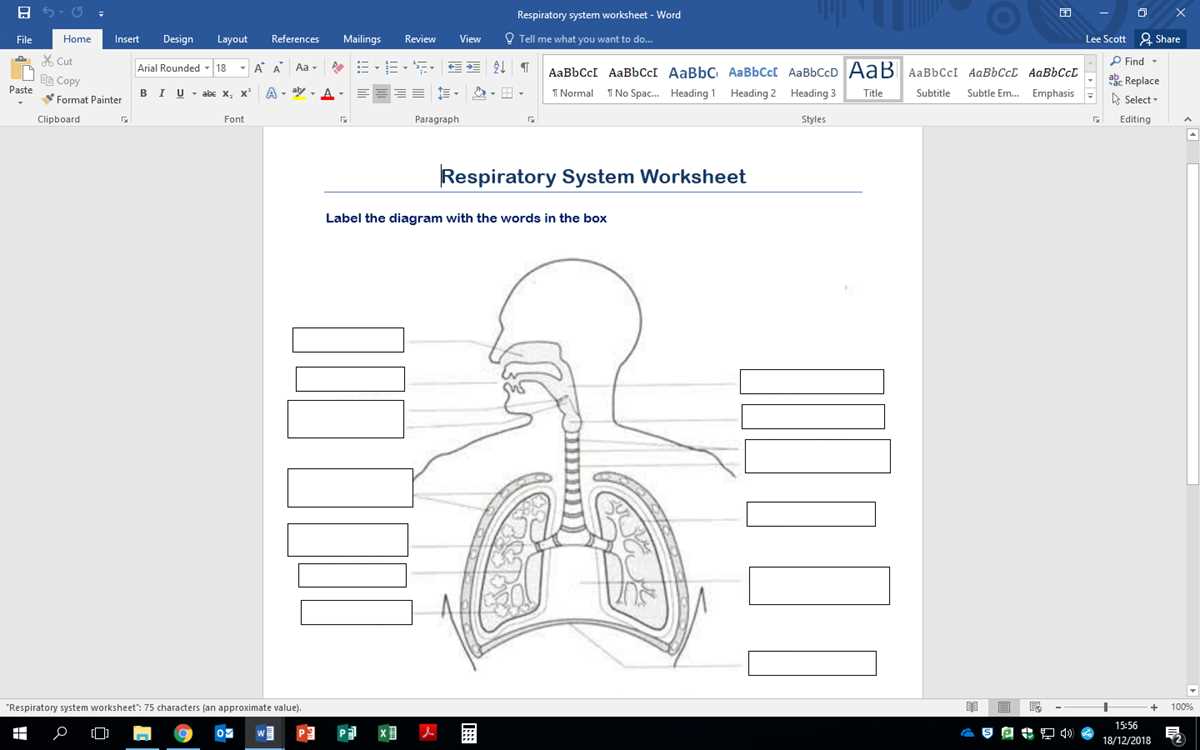Viewport: 1200px width, 750px height.
Task: Open the font color dropdown arrow
Action: pyautogui.click(x=341, y=93)
